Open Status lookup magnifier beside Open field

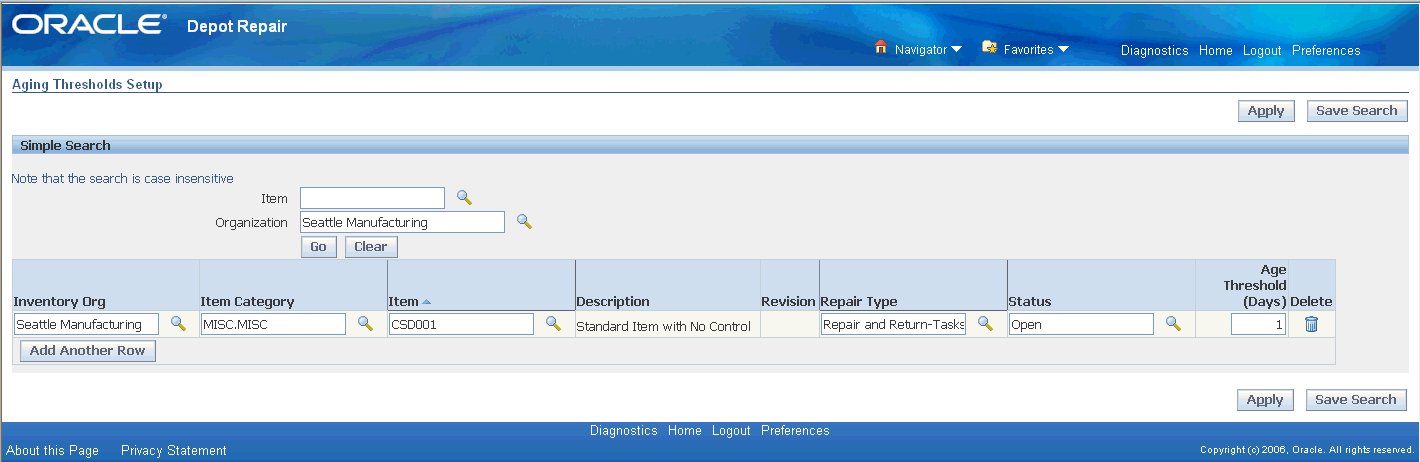point(1173,323)
